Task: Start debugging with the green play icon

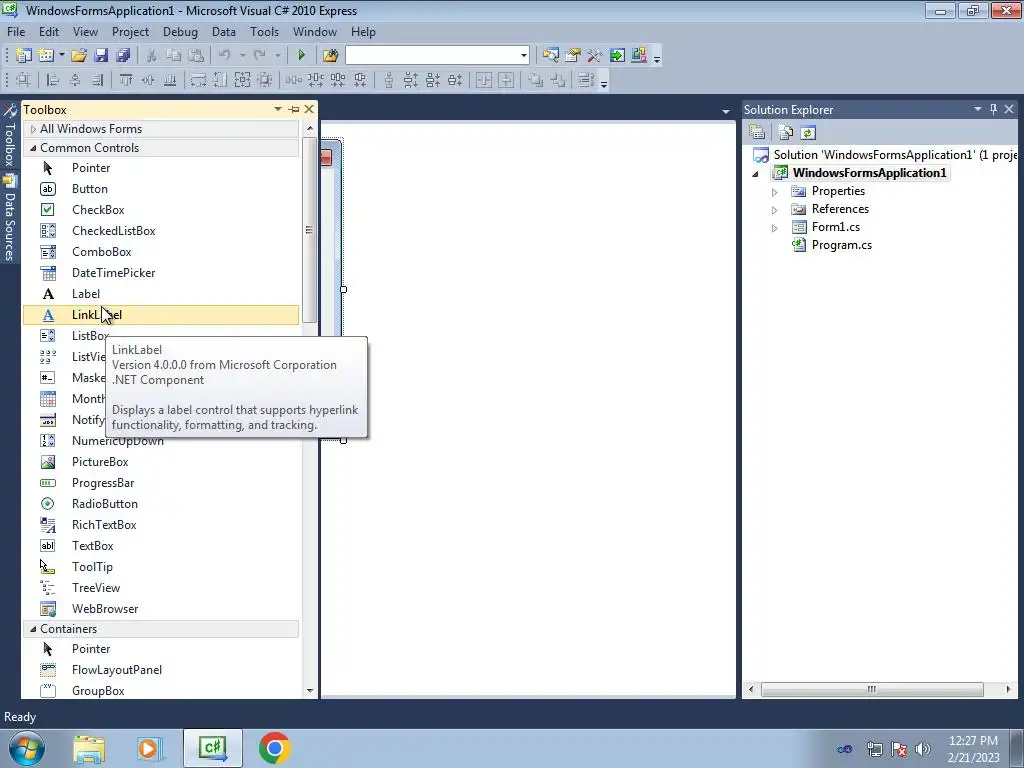Action: coord(301,56)
